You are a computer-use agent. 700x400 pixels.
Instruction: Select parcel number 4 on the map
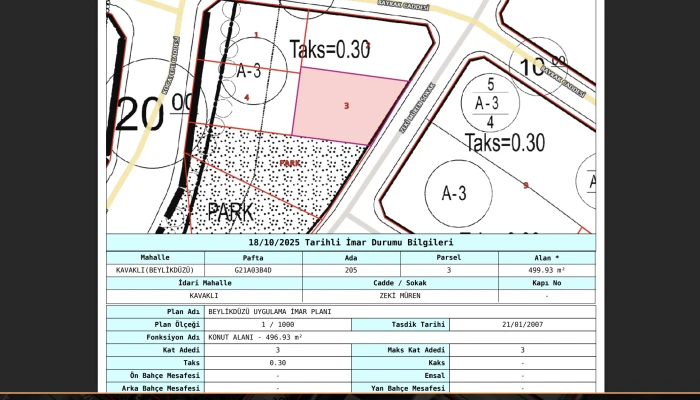coord(247,97)
